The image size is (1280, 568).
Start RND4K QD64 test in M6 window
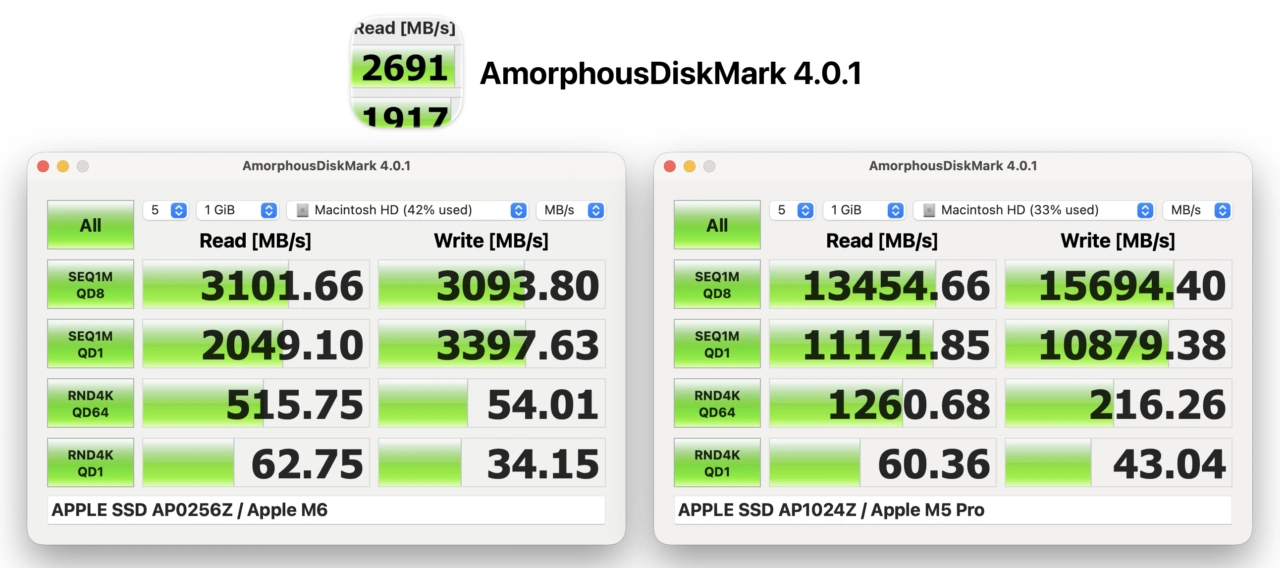pos(90,403)
